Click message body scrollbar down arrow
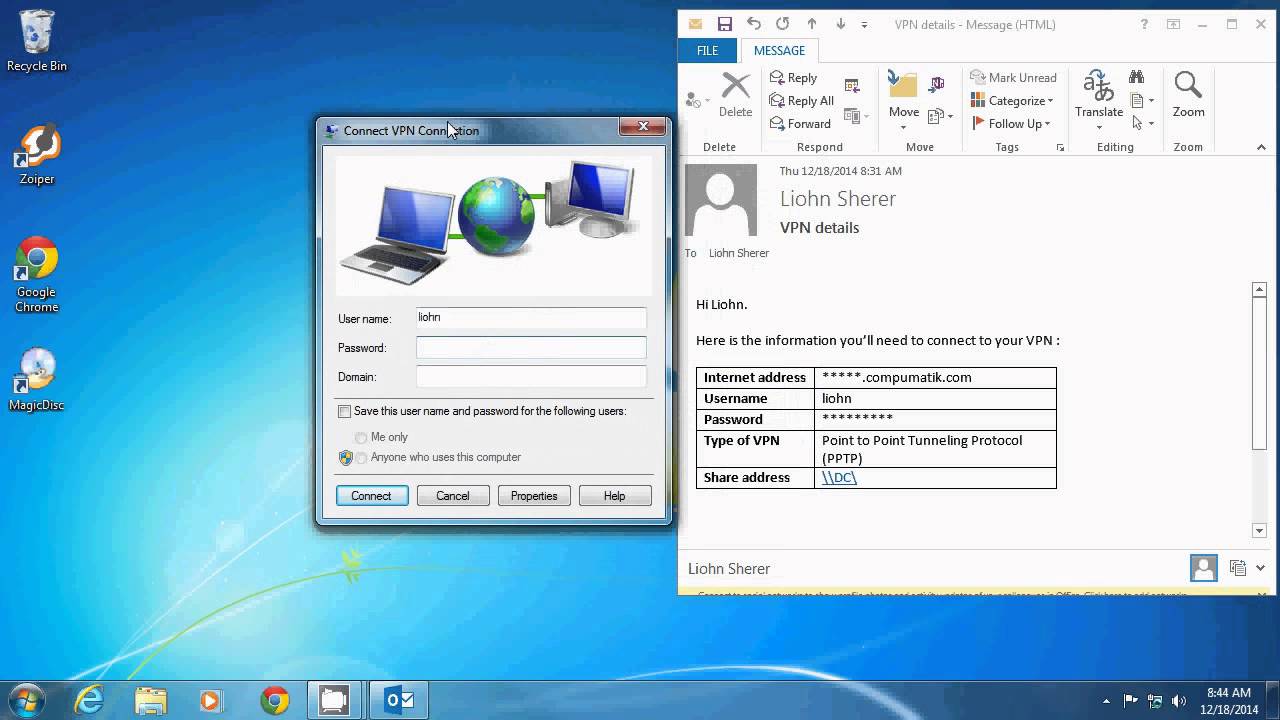Viewport: 1280px width, 720px height. [x=1260, y=531]
